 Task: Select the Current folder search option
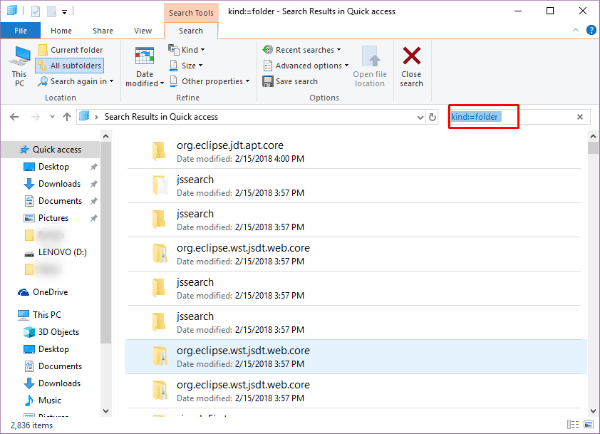tap(70, 50)
